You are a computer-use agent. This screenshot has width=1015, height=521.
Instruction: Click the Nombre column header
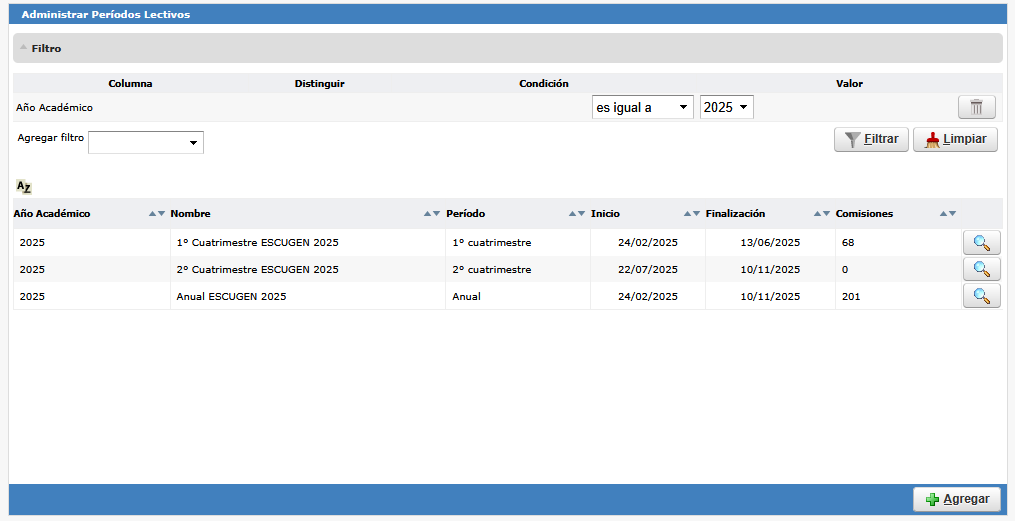click(x=190, y=214)
